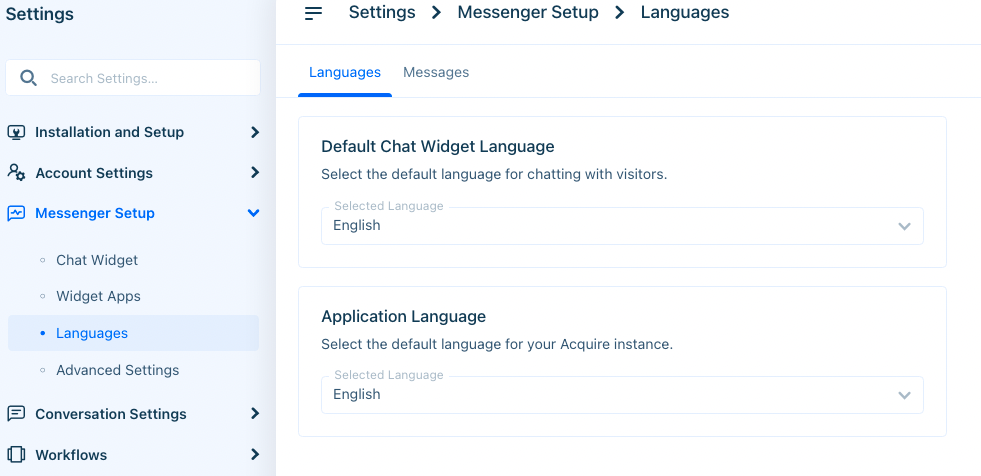The image size is (981, 476).
Task: Open the Default Chat Widget Language dropdown
Action: pos(622,226)
